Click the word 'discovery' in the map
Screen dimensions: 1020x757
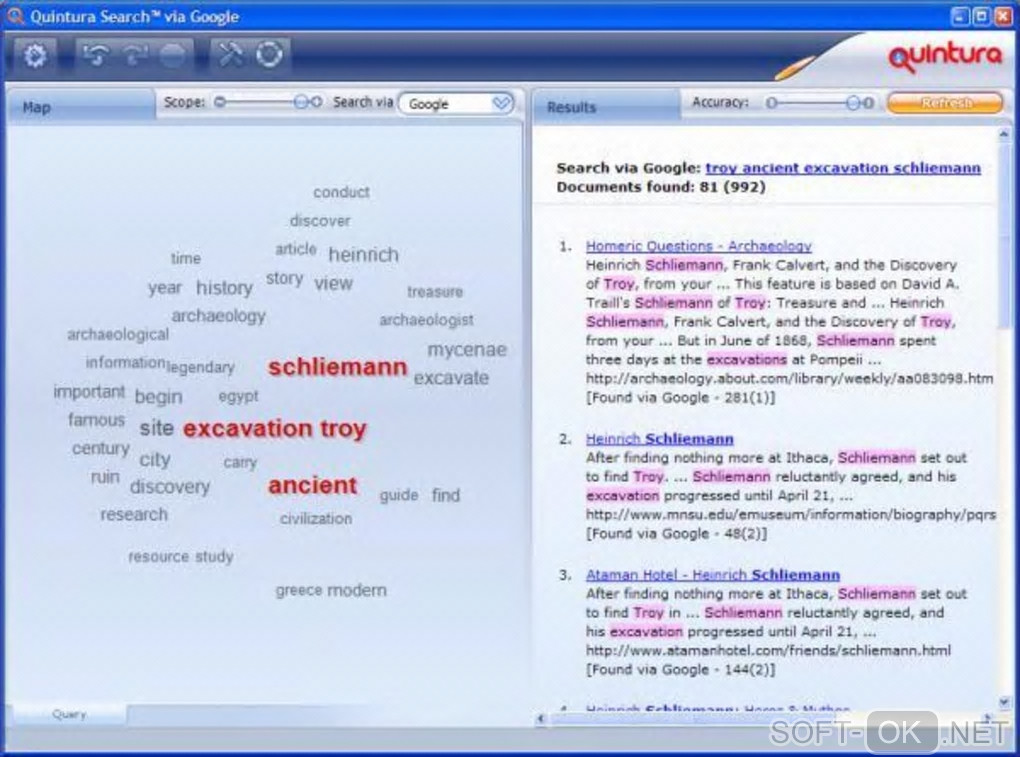coord(170,486)
